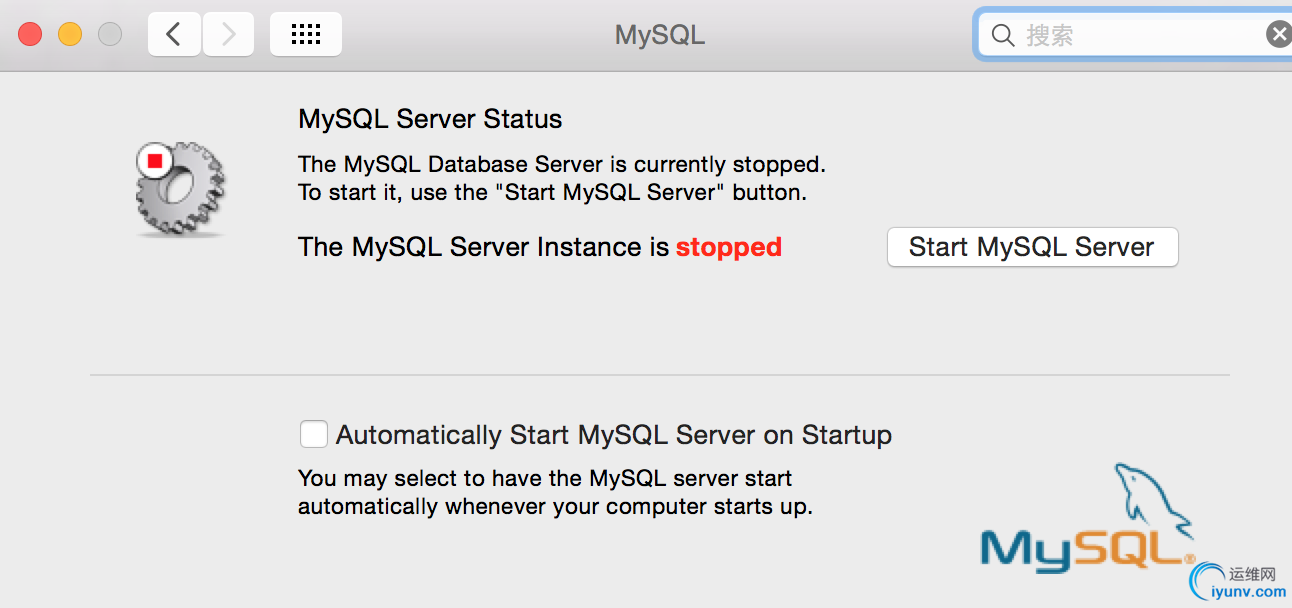
Task: Click the magnifying glass search icon
Action: 1003,36
